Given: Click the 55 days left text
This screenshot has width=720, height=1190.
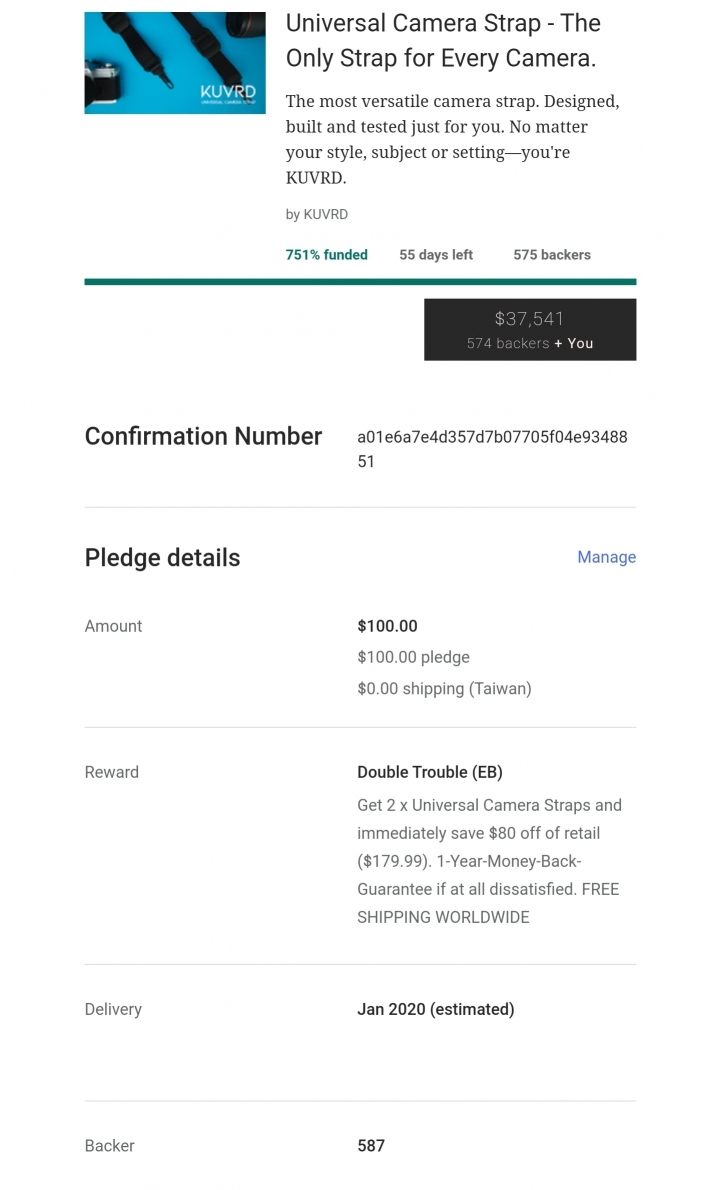Looking at the screenshot, I should coord(436,255).
